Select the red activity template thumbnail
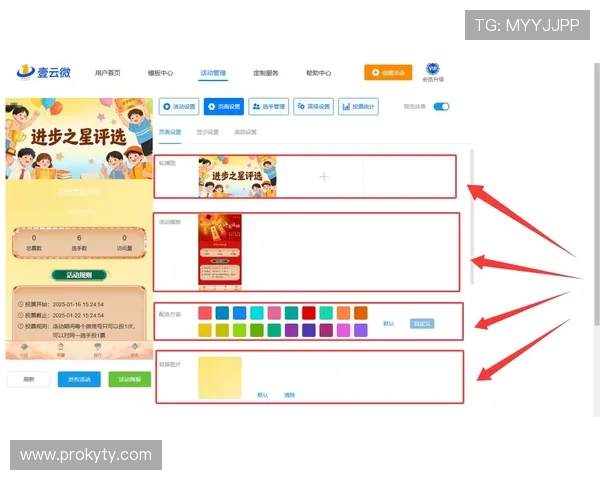The image size is (600, 480). tap(220, 251)
